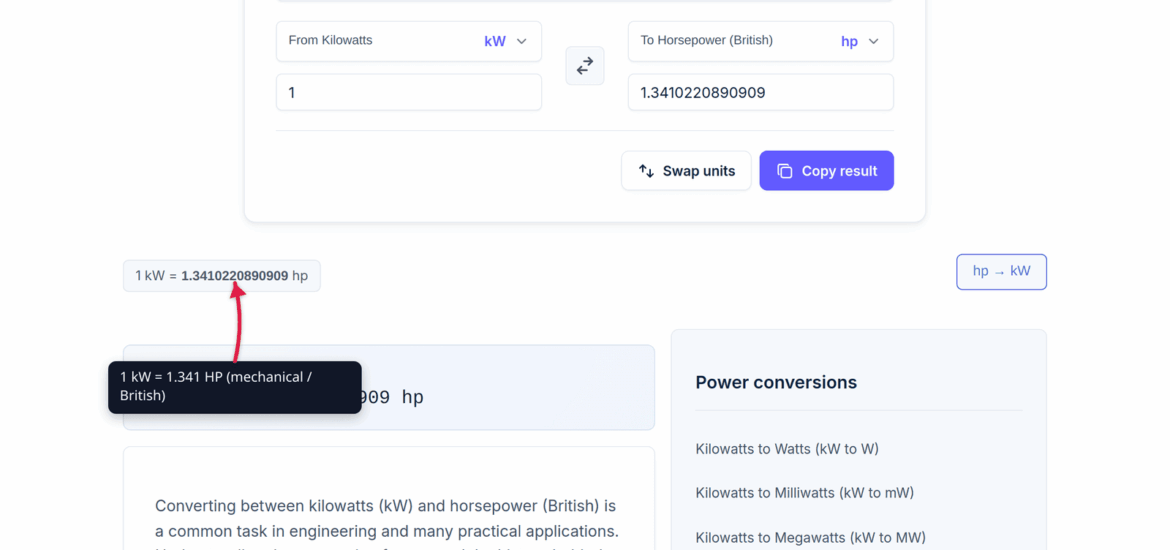Click the hp unit abbreviation label
Screen dimensions: 1170x550
tap(849, 41)
